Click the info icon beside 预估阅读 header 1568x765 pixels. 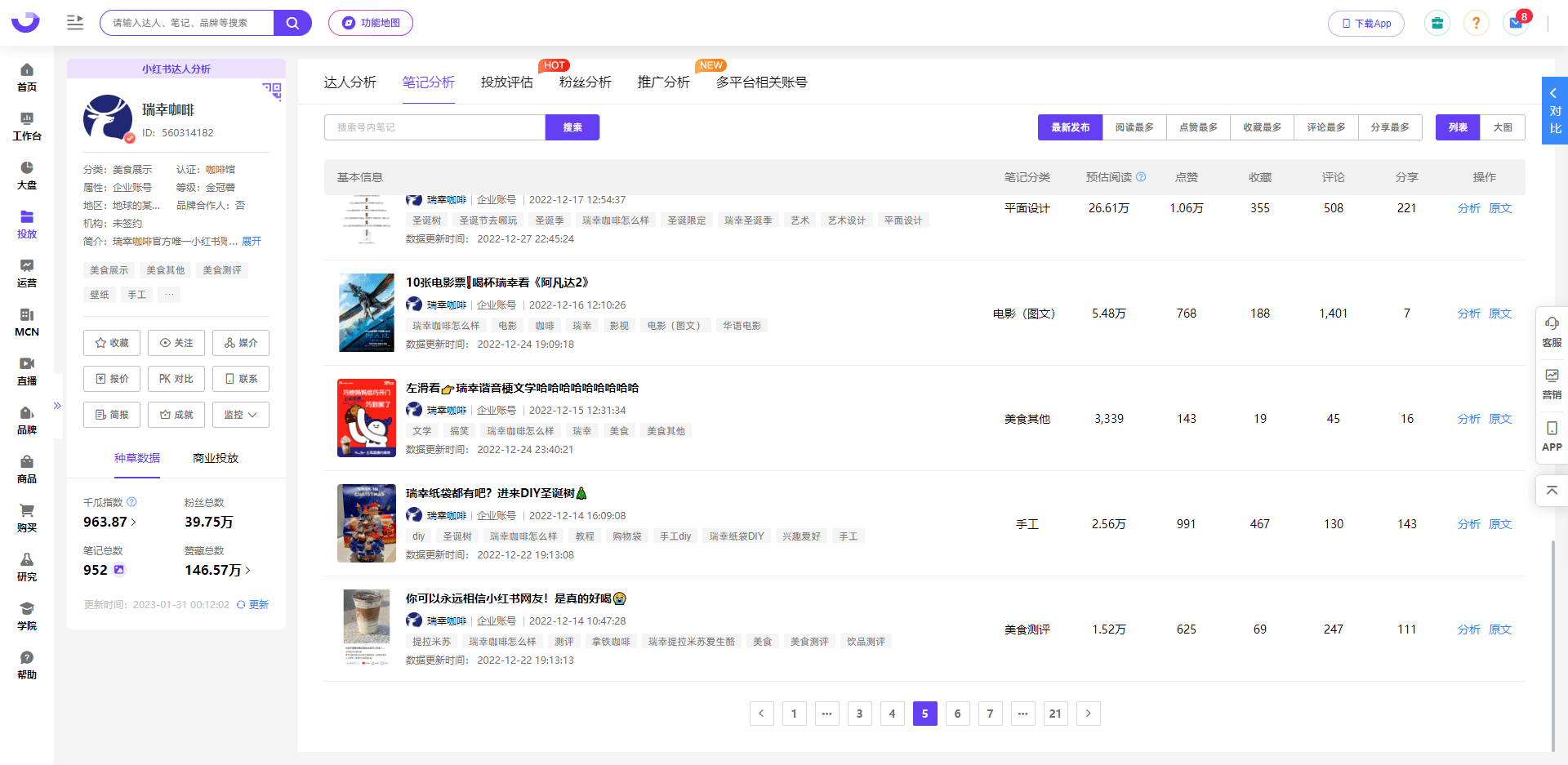pyautogui.click(x=1141, y=177)
